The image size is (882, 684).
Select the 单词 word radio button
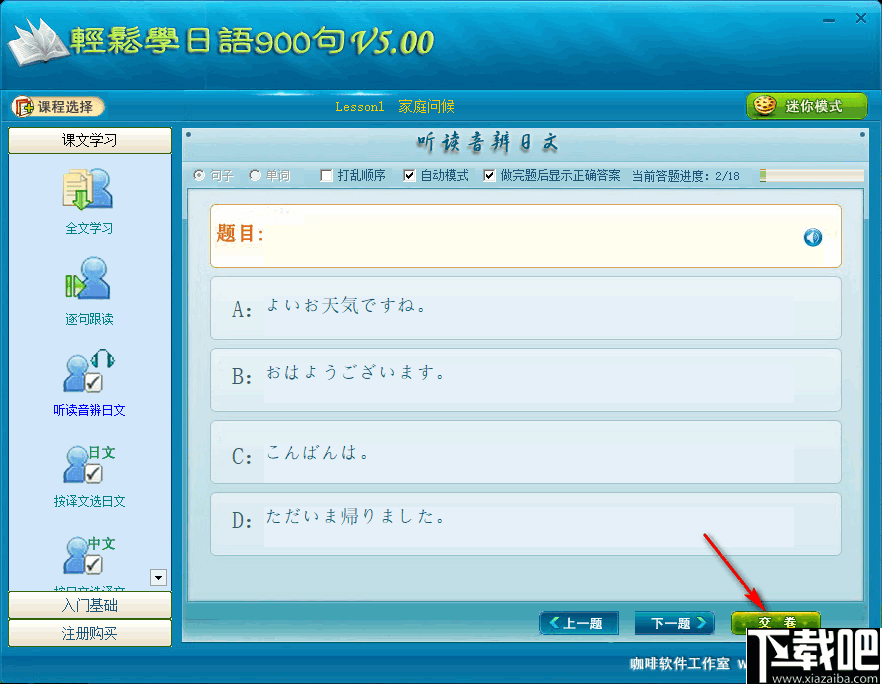coord(255,174)
